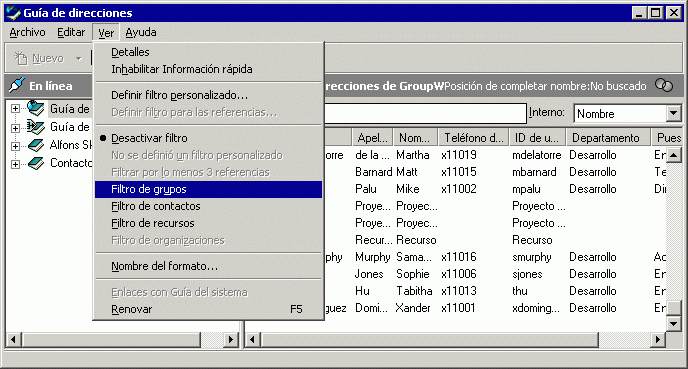Sort by Nom... column header
688x369 pixels.
point(415,138)
